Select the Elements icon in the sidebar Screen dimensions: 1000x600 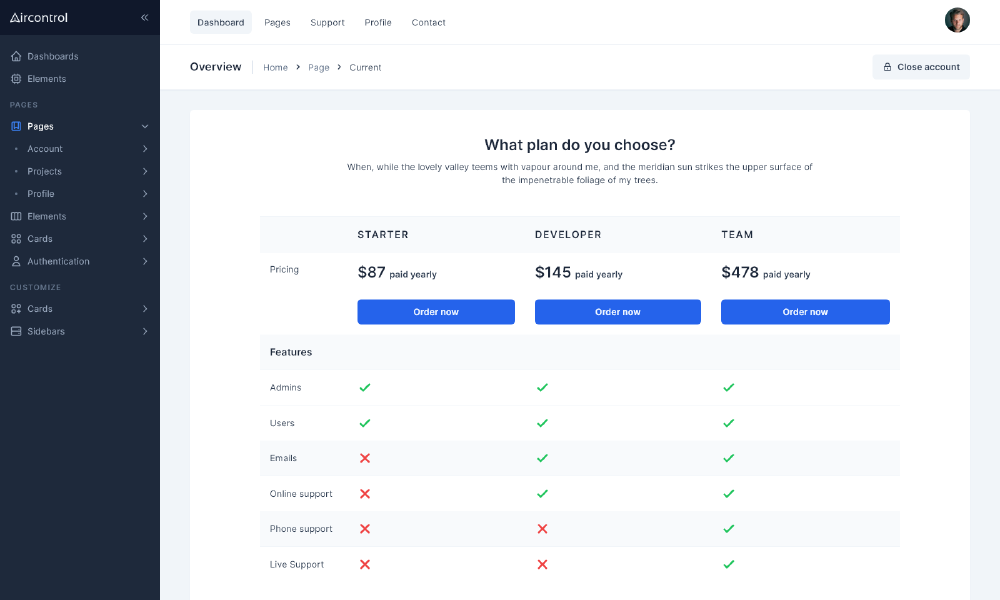(x=14, y=78)
